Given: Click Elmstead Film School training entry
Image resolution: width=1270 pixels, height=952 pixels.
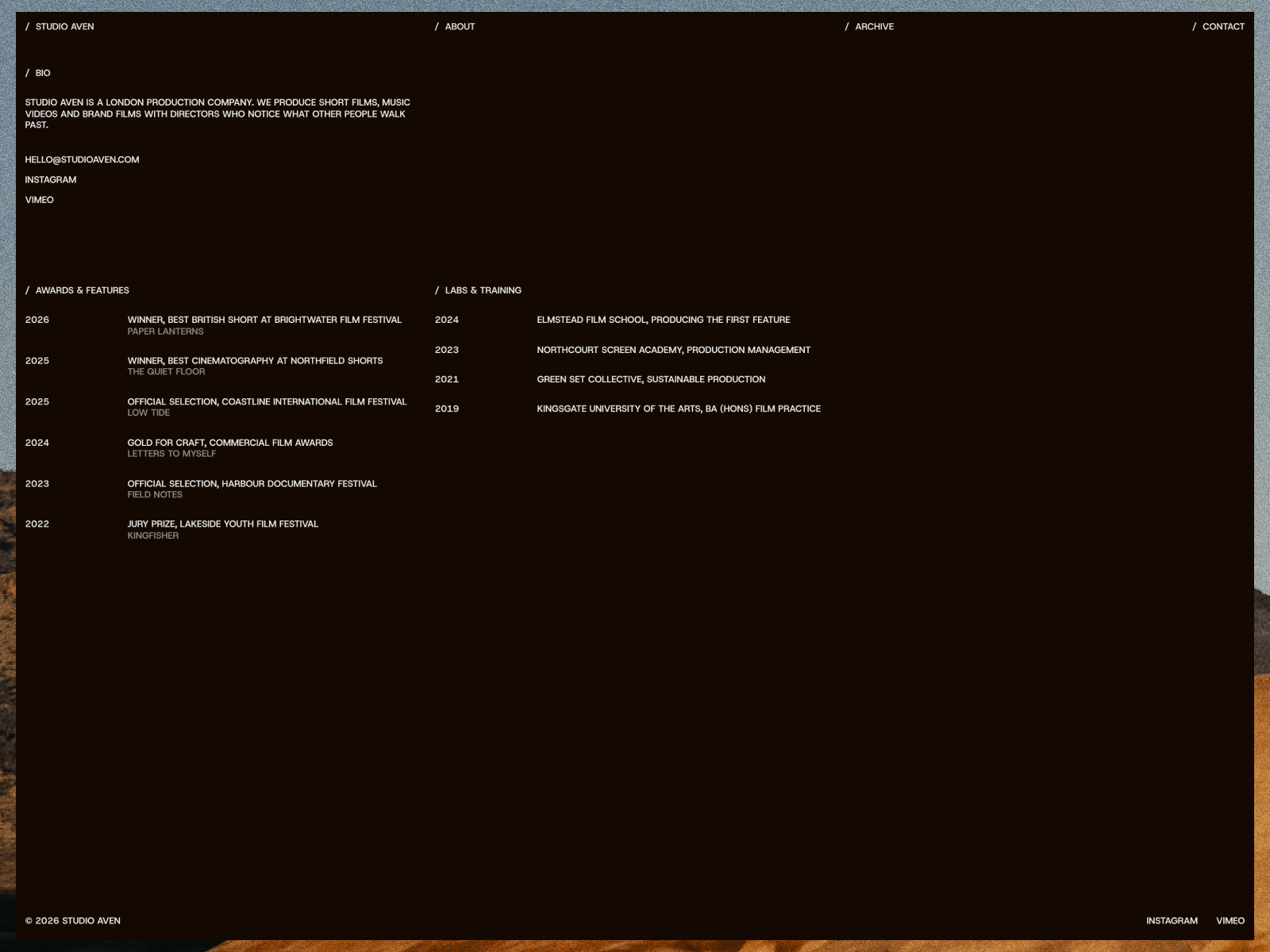Looking at the screenshot, I should tap(664, 320).
